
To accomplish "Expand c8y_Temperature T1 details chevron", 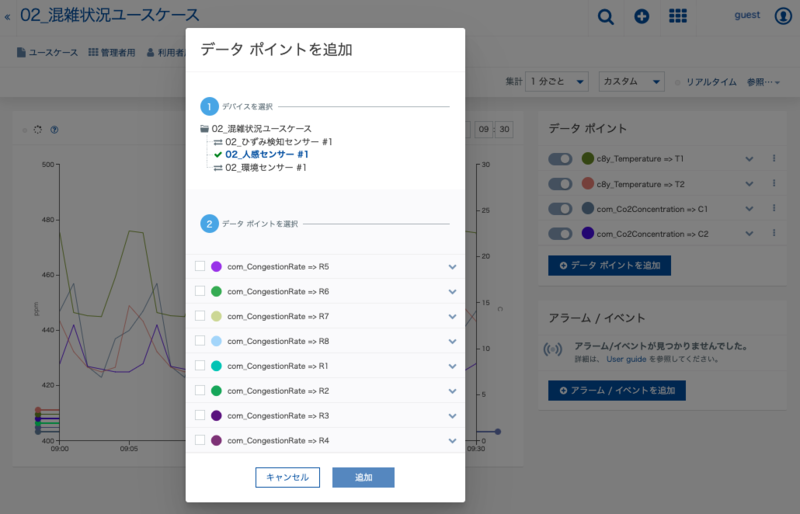I will click(749, 159).
